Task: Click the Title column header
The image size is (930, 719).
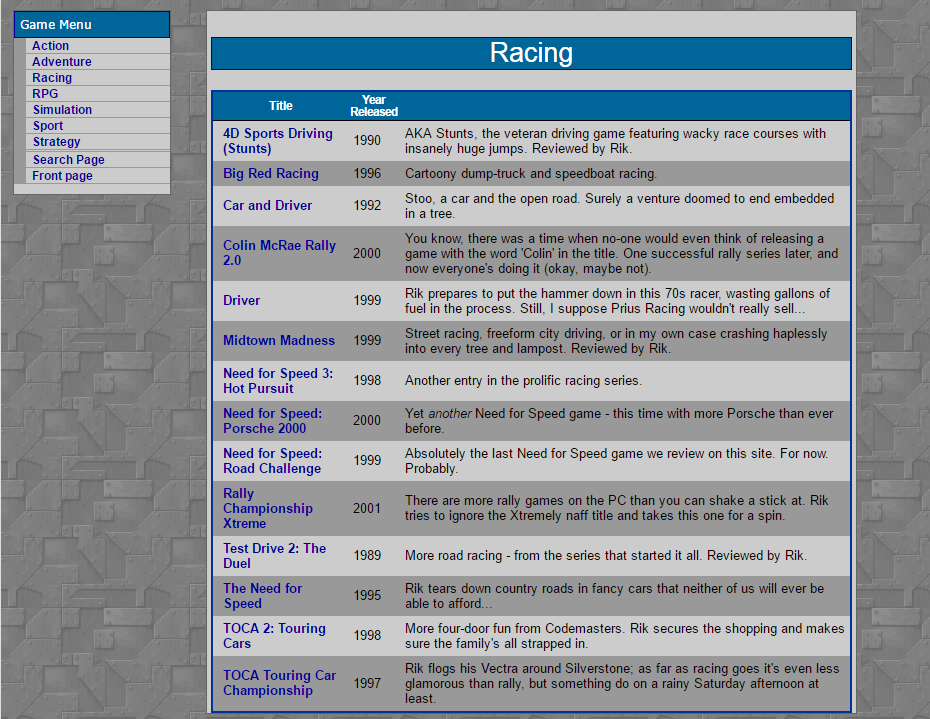Action: pos(281,106)
